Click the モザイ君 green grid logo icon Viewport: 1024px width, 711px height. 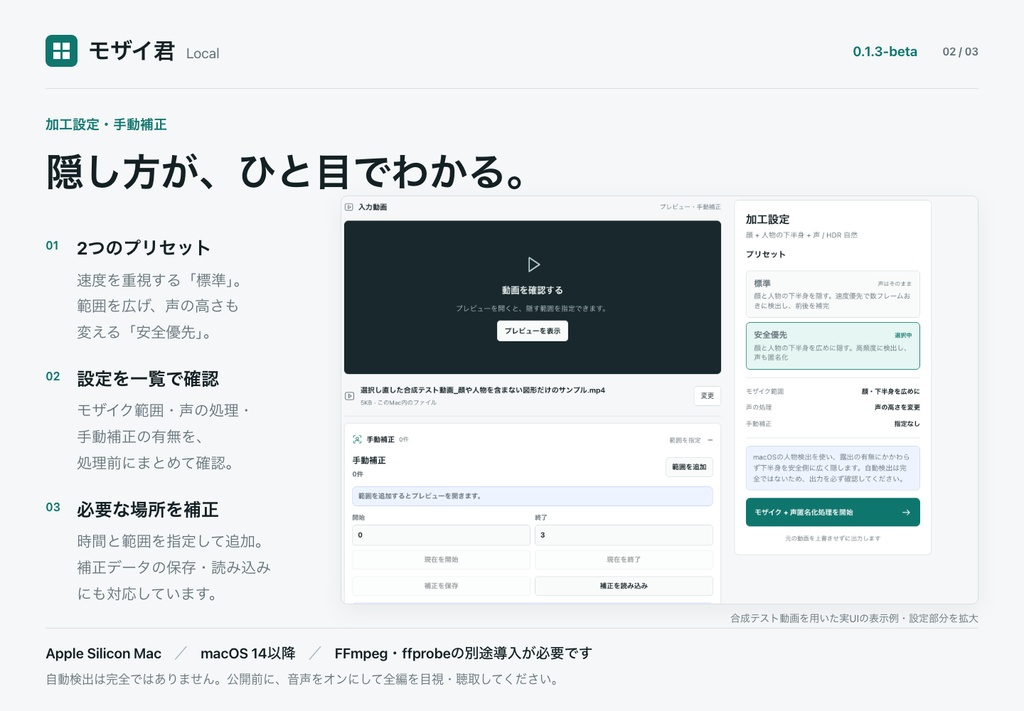pos(61,51)
